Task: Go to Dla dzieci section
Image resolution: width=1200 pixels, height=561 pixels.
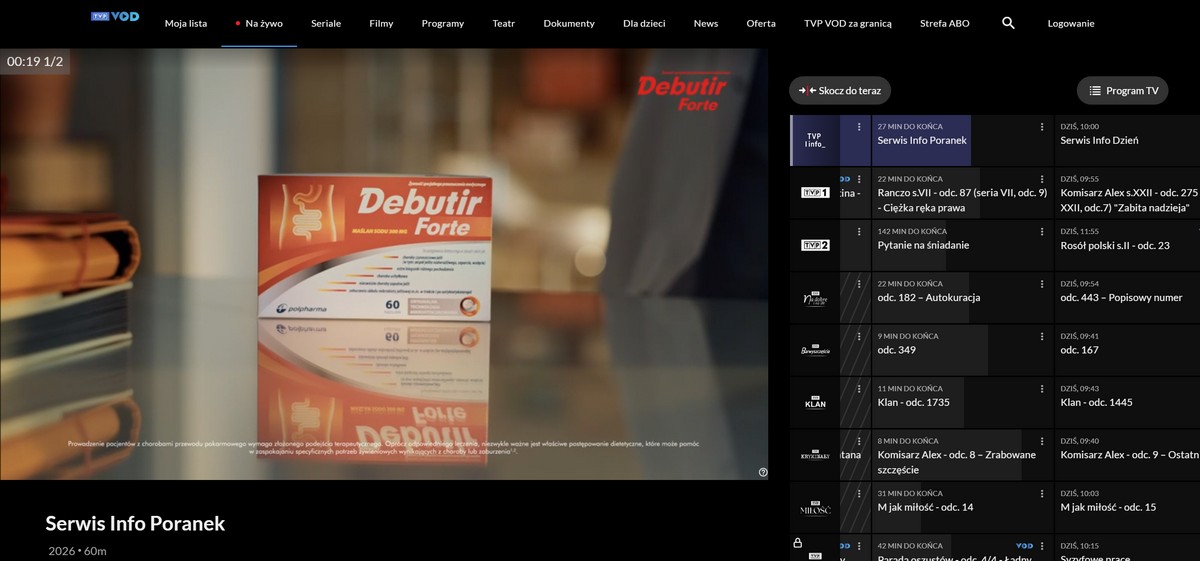Action: 644,23
